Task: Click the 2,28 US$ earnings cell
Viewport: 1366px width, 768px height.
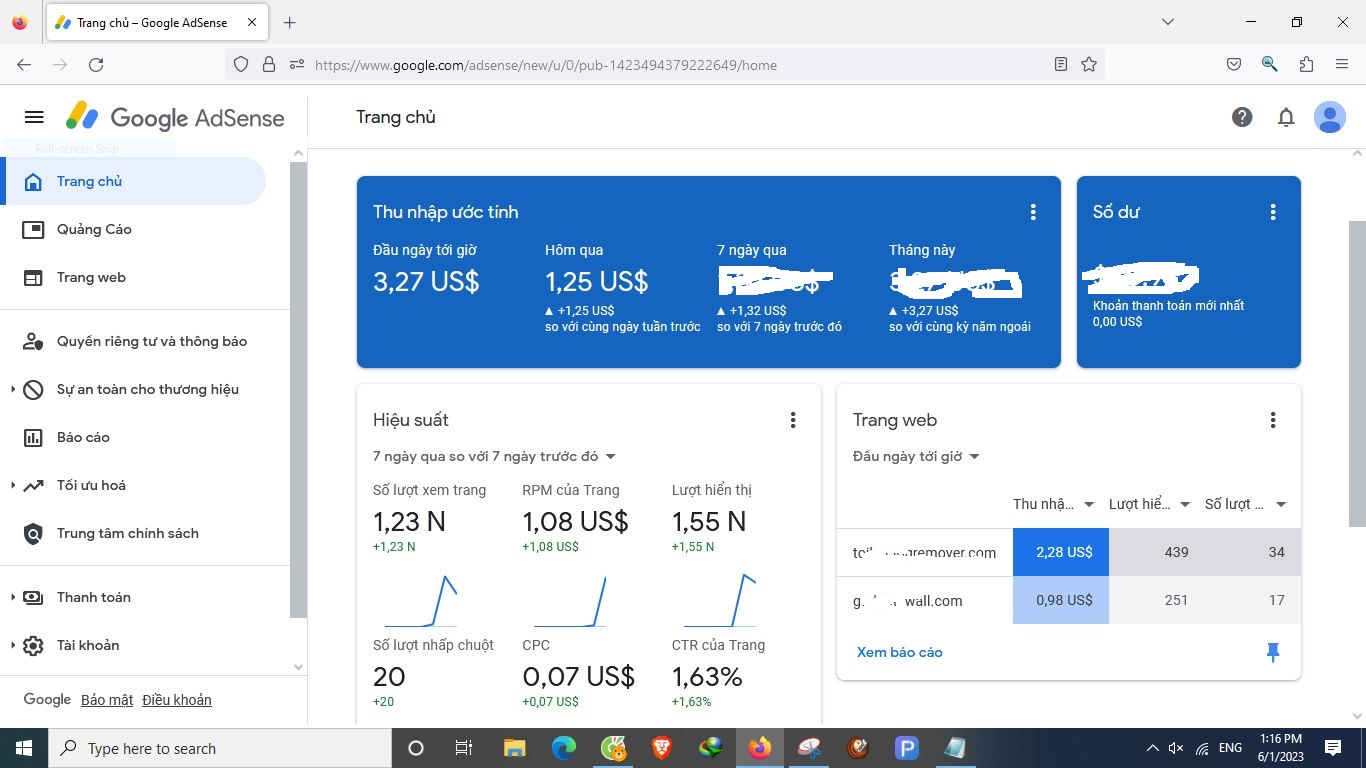Action: 1060,552
